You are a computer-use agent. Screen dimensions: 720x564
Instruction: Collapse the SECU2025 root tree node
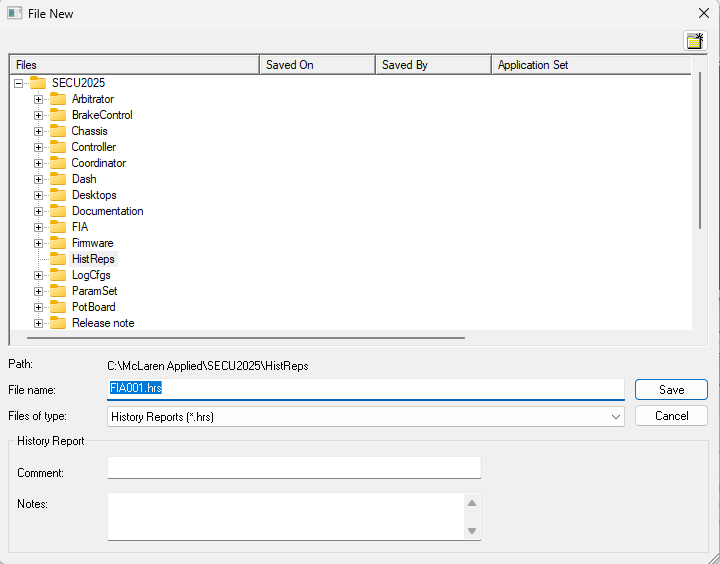pos(18,84)
